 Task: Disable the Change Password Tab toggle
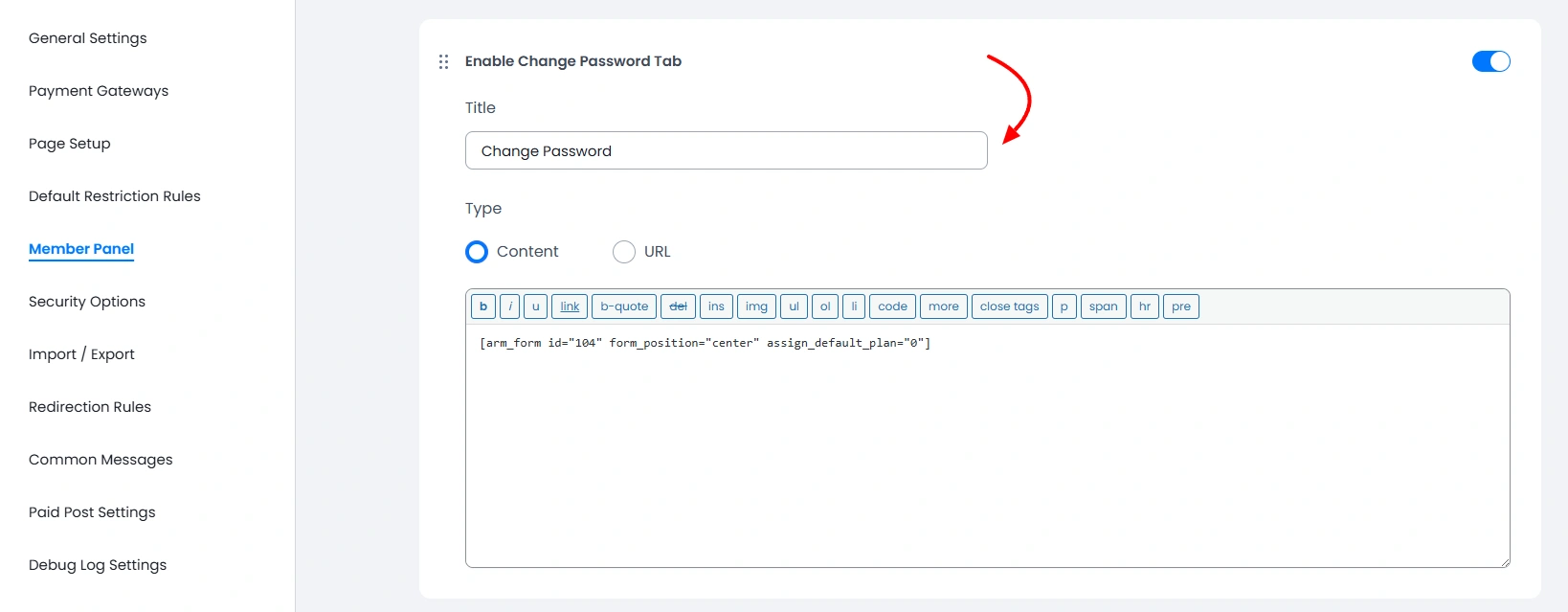tap(1490, 60)
